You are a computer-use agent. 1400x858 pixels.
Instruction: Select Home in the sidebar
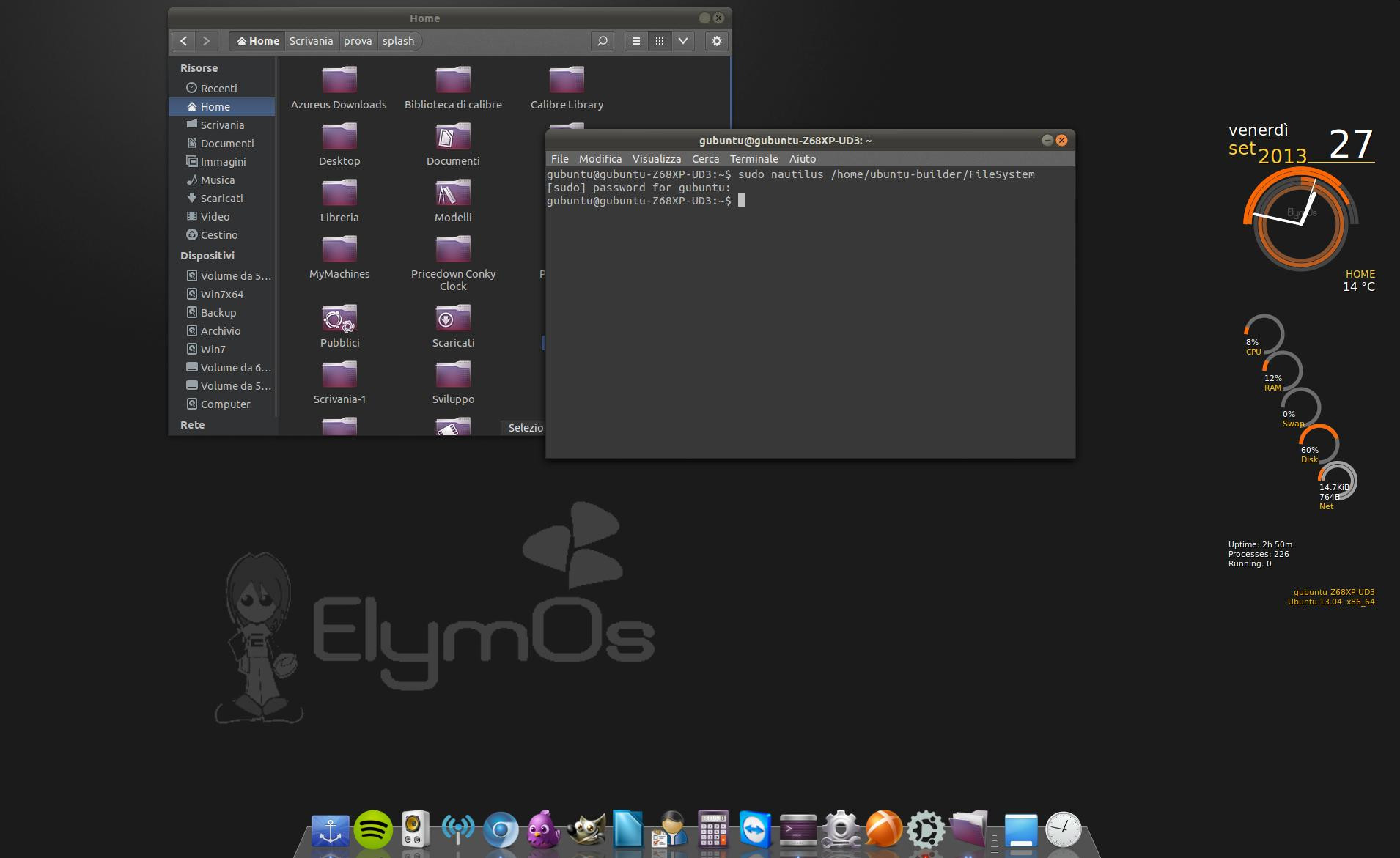coord(222,106)
